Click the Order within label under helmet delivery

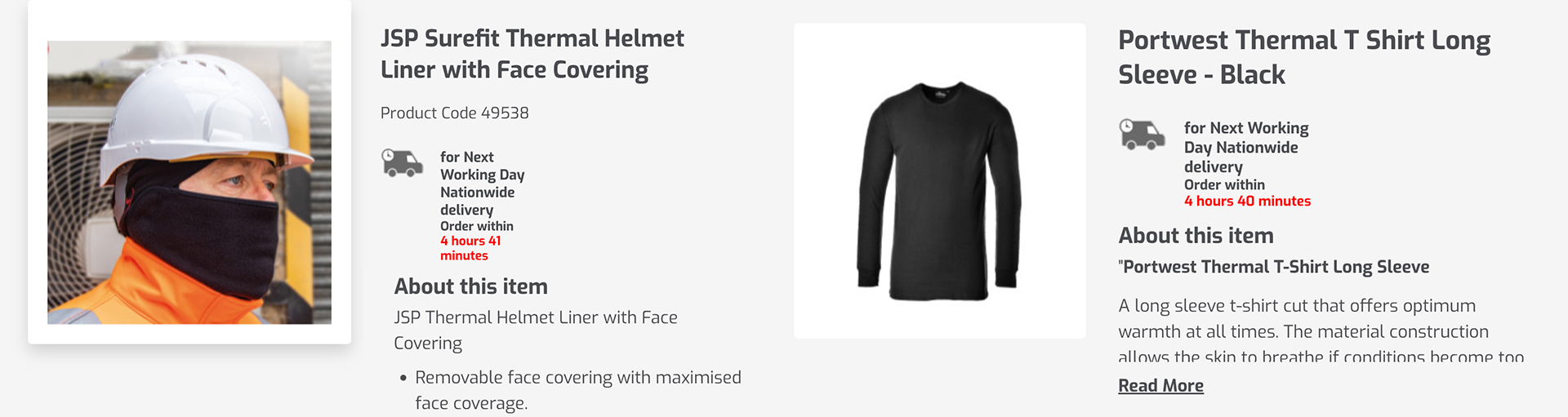click(x=477, y=226)
